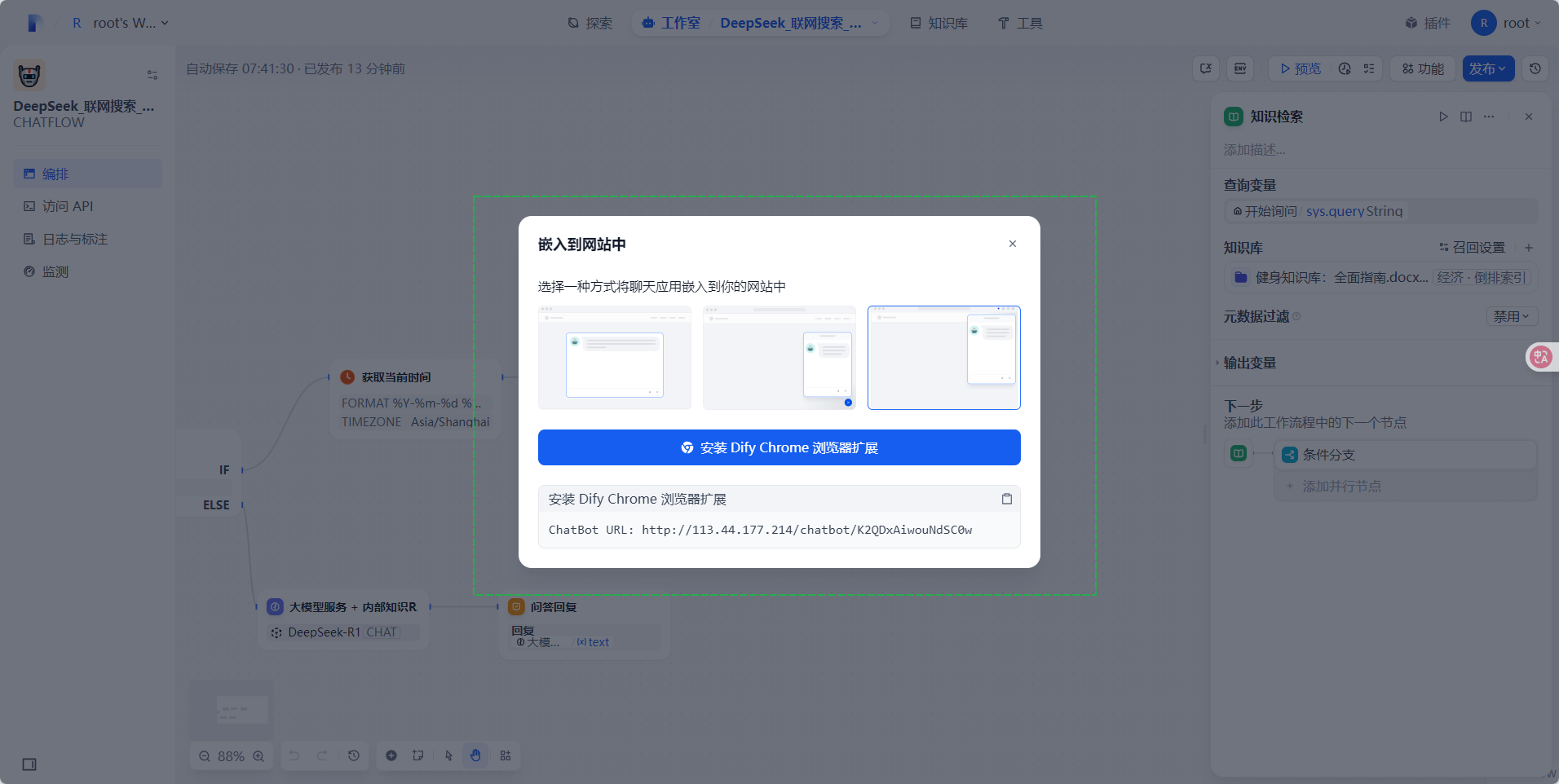
Task: Install the Dify Chrome browser extension
Action: pos(779,447)
